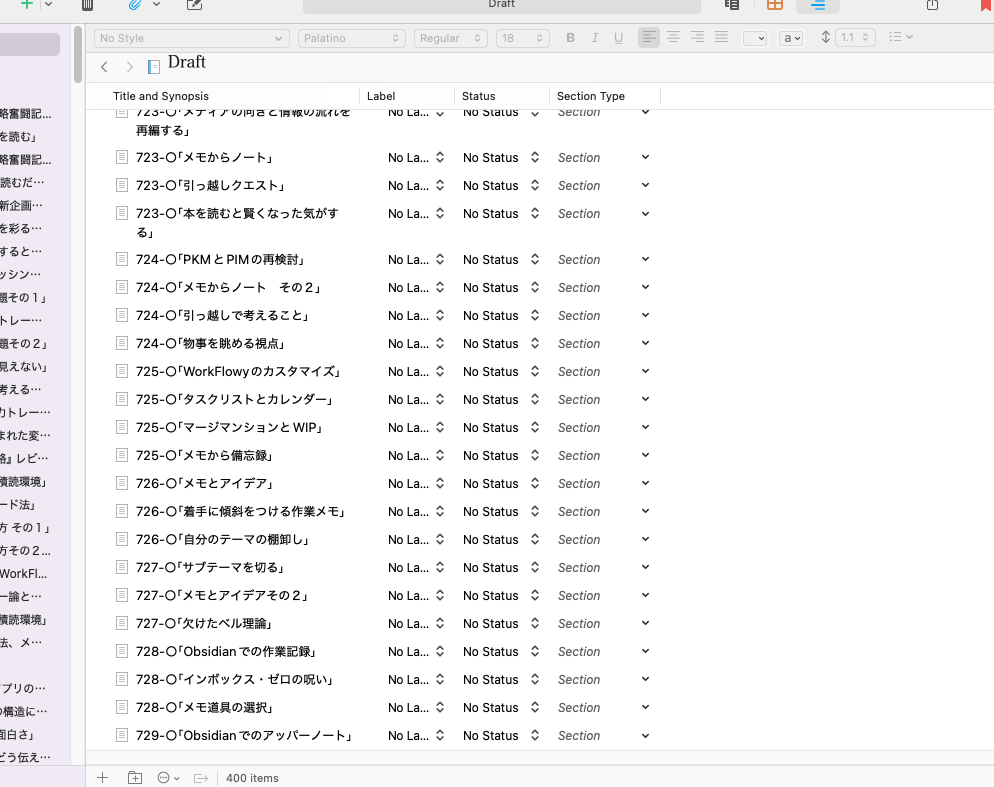This screenshot has height=787, width=994.
Task: Click document icon of 724-〇「物事を眺める視点」row
Action: click(x=122, y=343)
